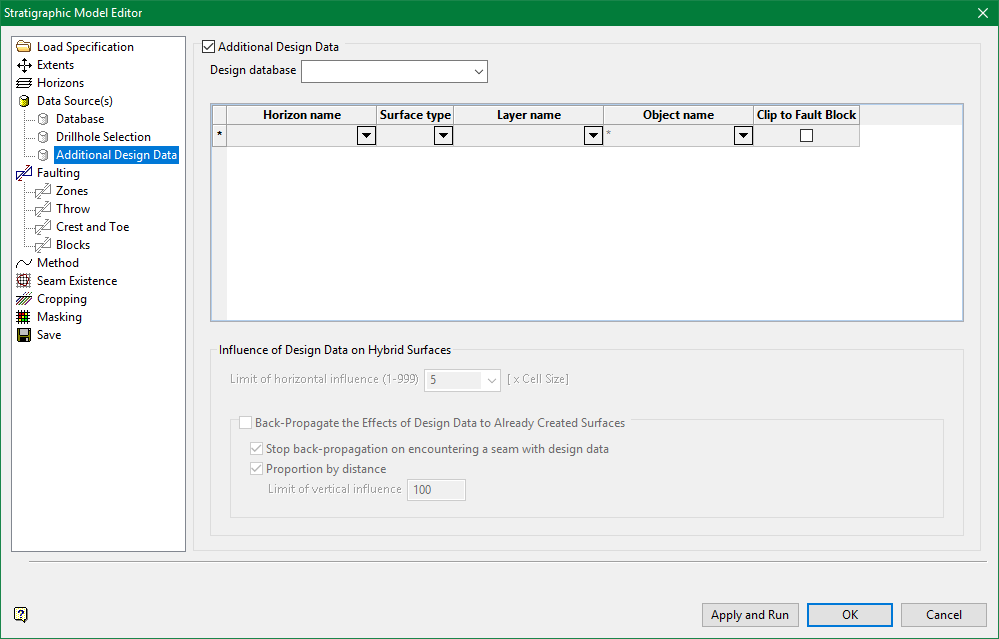
Task: Go to the Masking section
Action: coord(59,317)
